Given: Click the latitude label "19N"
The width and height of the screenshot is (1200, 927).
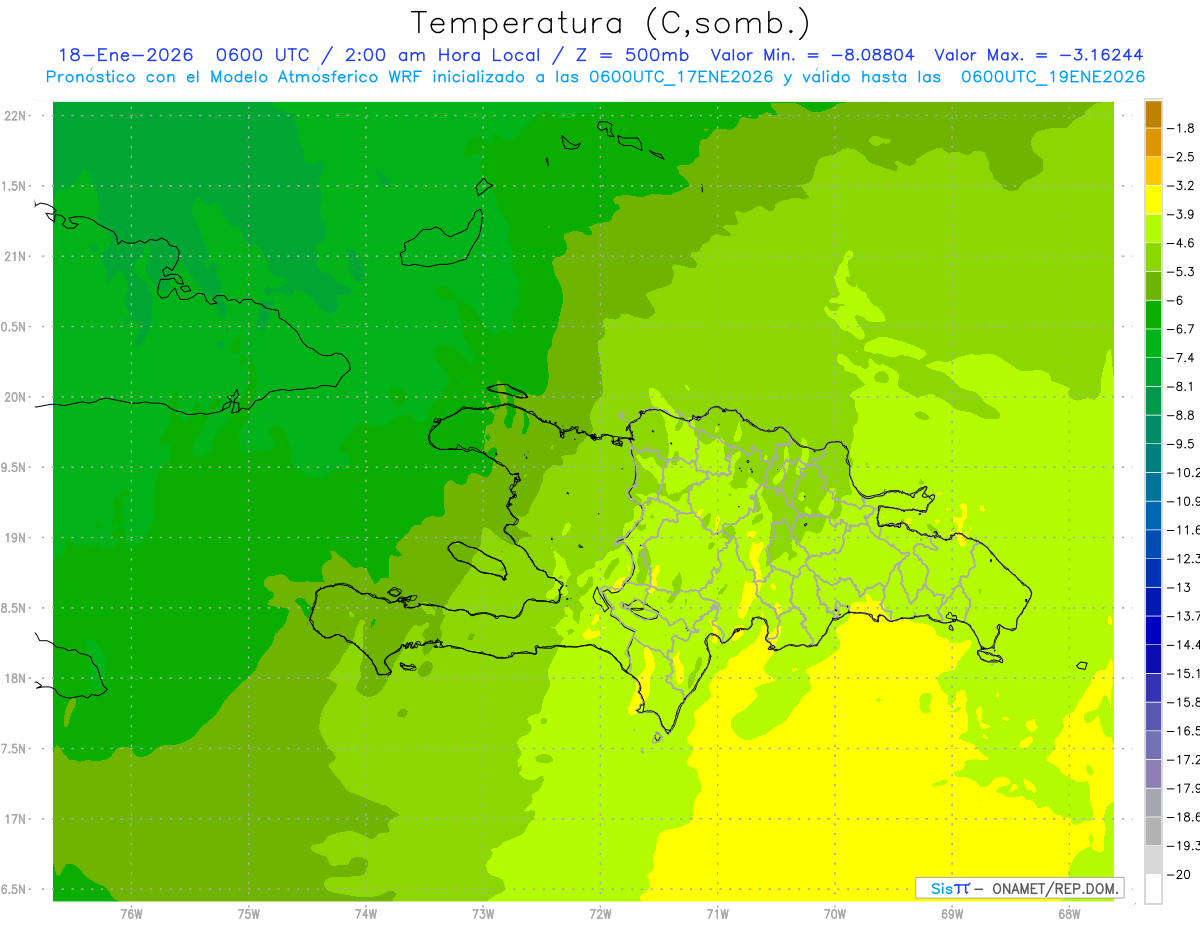Looking at the screenshot, I should point(16,538).
